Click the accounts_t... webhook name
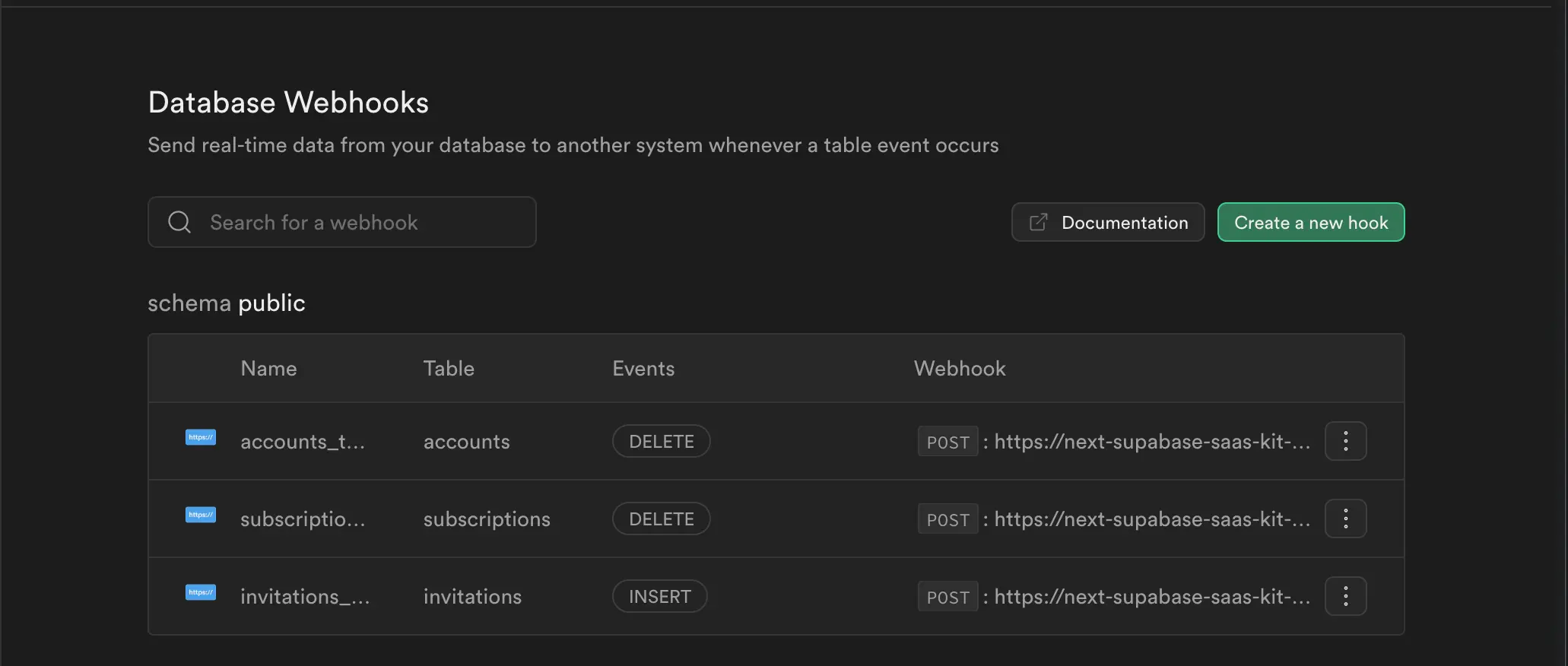 tap(303, 442)
